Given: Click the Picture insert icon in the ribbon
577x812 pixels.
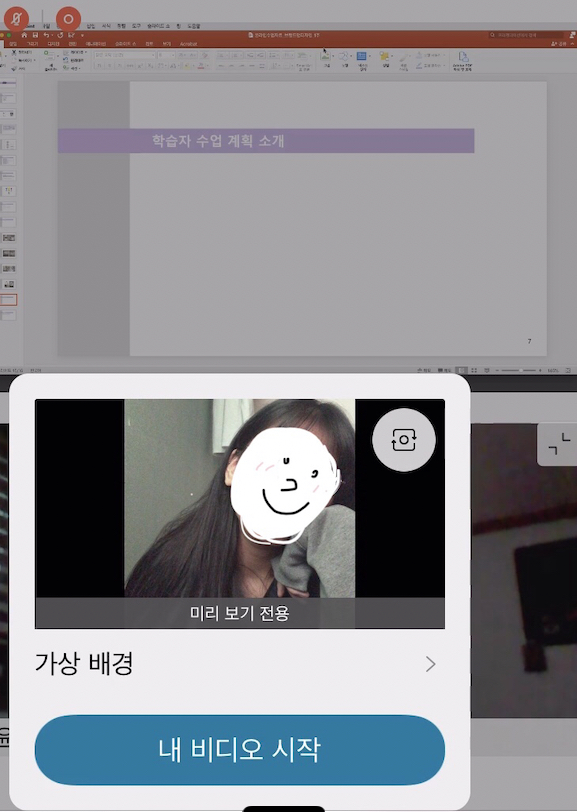Looking at the screenshot, I should coord(326,56).
